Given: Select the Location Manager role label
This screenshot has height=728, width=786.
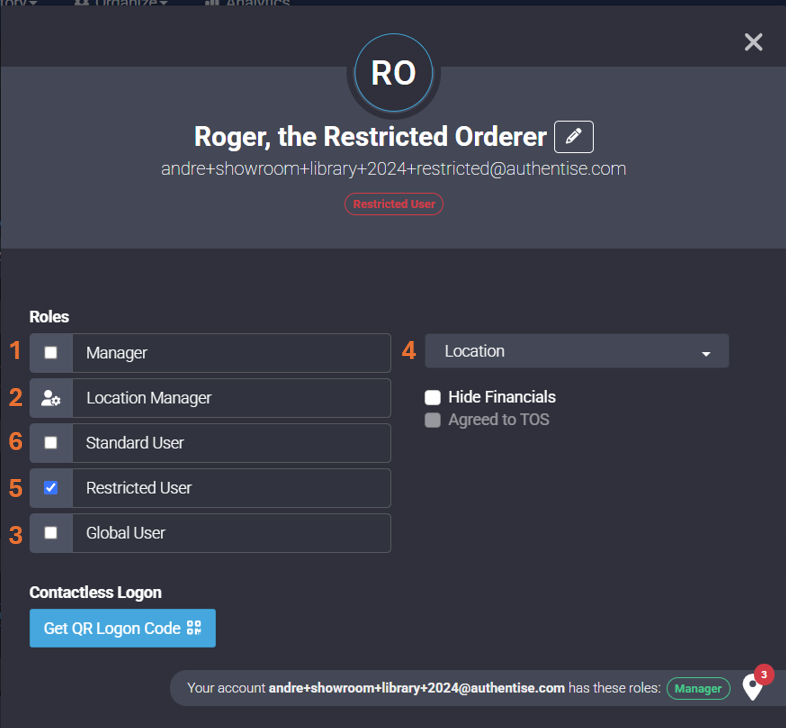Looking at the screenshot, I should coord(231,398).
